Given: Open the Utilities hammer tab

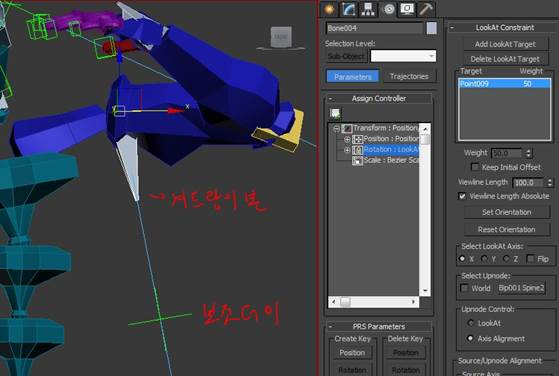Looking at the screenshot, I should [426, 9].
